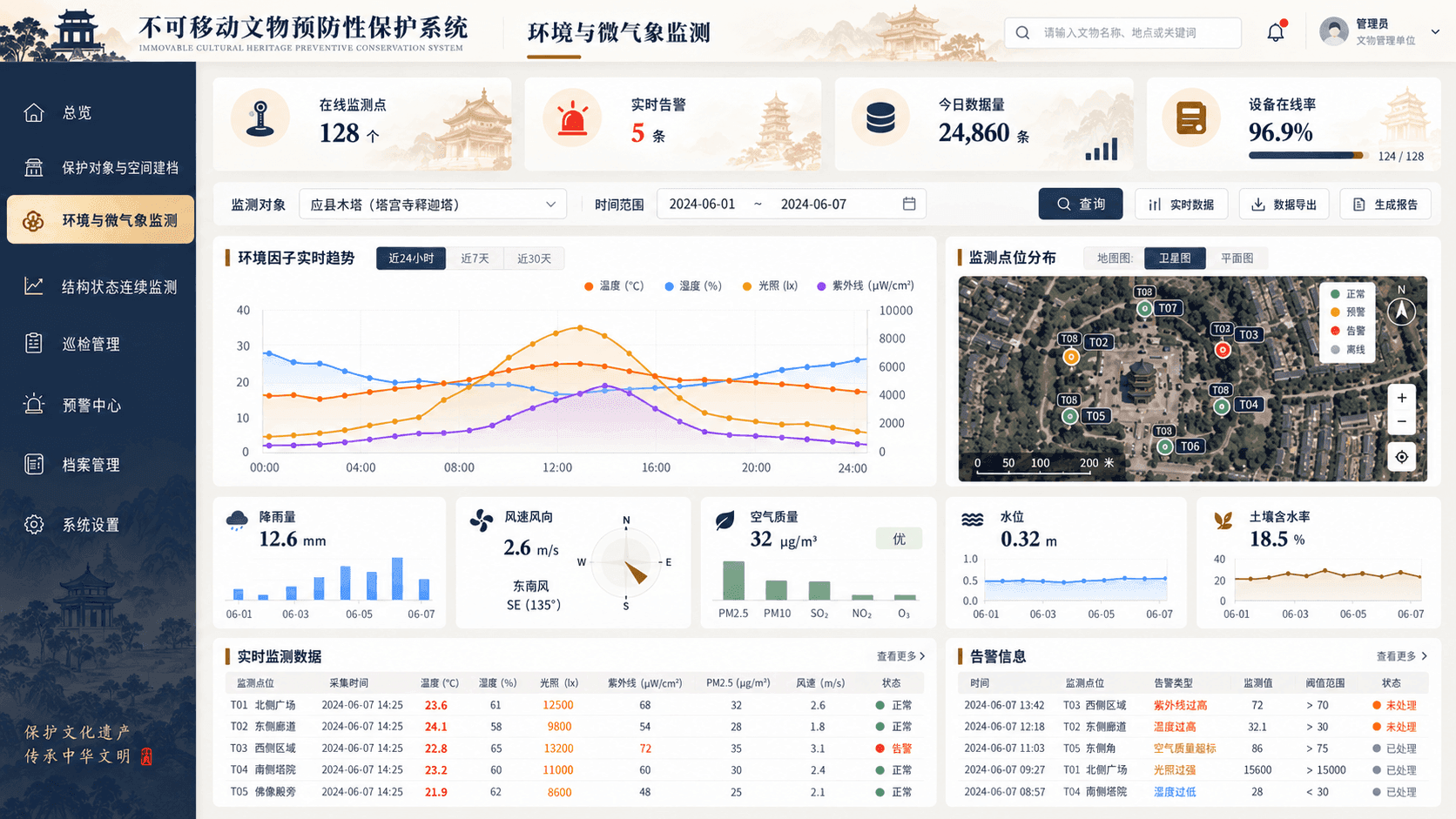The height and width of the screenshot is (819, 1456).
Task: Click the 在线监测点 joystick sensor icon
Action: click(x=260, y=118)
